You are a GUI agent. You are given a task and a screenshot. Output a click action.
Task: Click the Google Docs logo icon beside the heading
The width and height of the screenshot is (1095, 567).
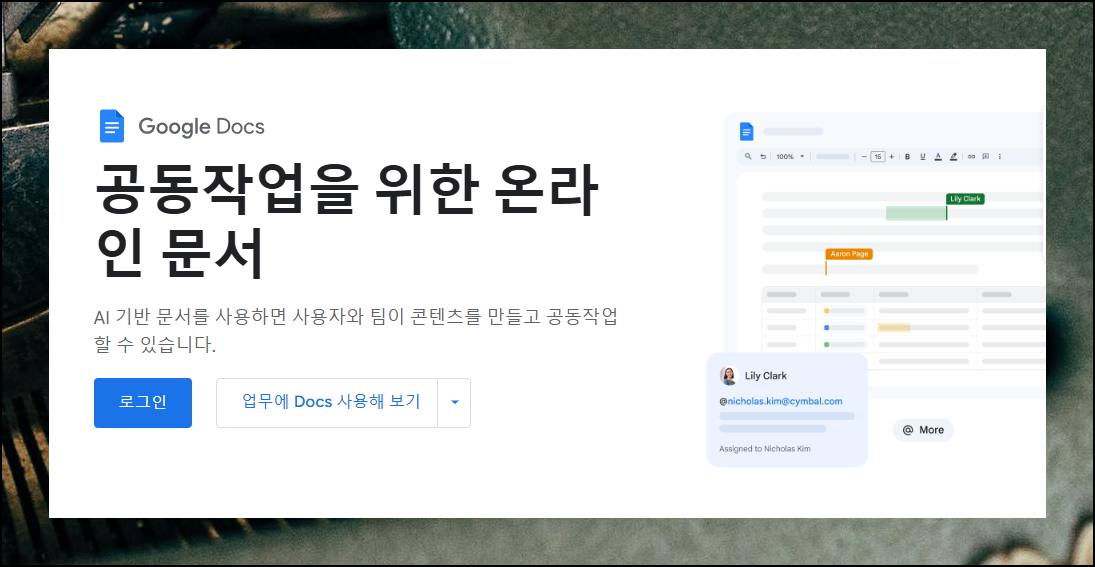[112, 126]
